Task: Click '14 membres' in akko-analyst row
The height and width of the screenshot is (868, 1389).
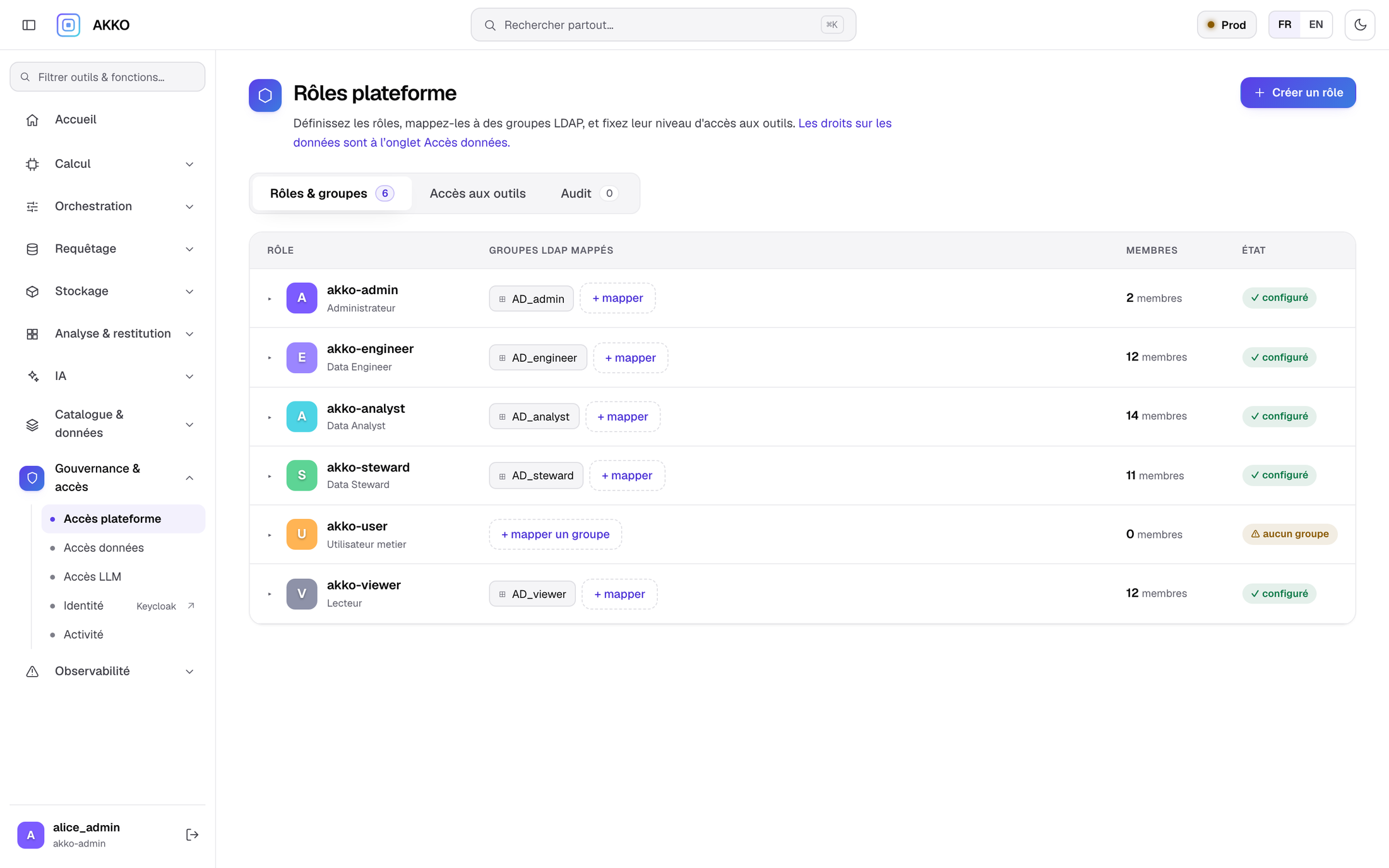Action: tap(1156, 416)
